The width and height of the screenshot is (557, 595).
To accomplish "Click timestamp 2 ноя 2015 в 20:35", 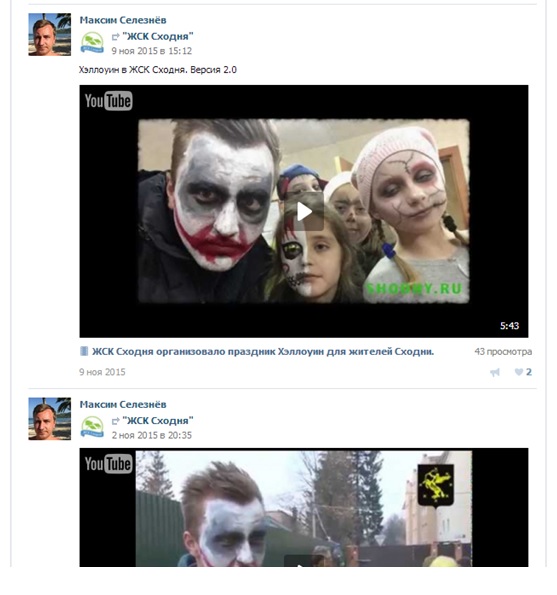I will point(152,435).
